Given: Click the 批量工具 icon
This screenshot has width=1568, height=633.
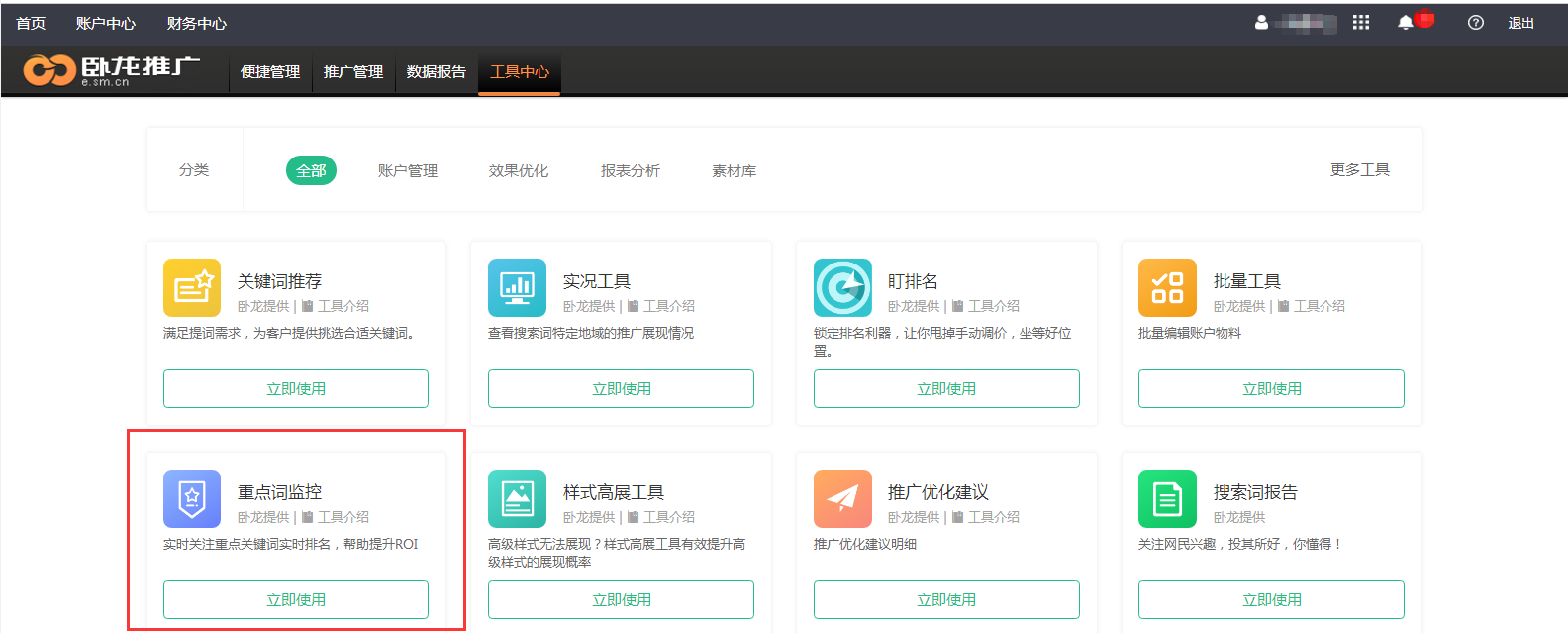Looking at the screenshot, I should click(x=1167, y=287).
